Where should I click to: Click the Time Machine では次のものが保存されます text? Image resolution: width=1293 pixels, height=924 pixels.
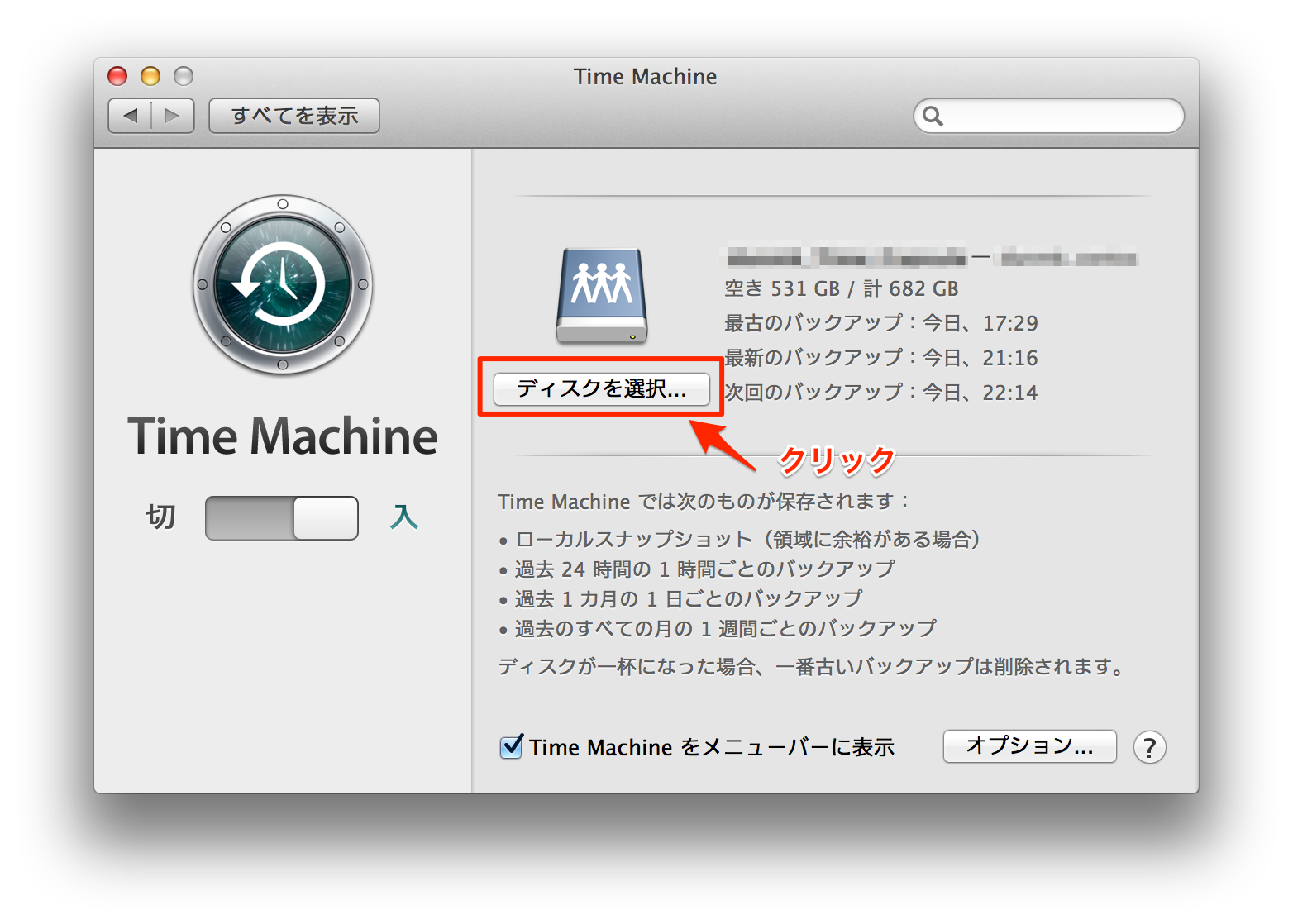[704, 502]
